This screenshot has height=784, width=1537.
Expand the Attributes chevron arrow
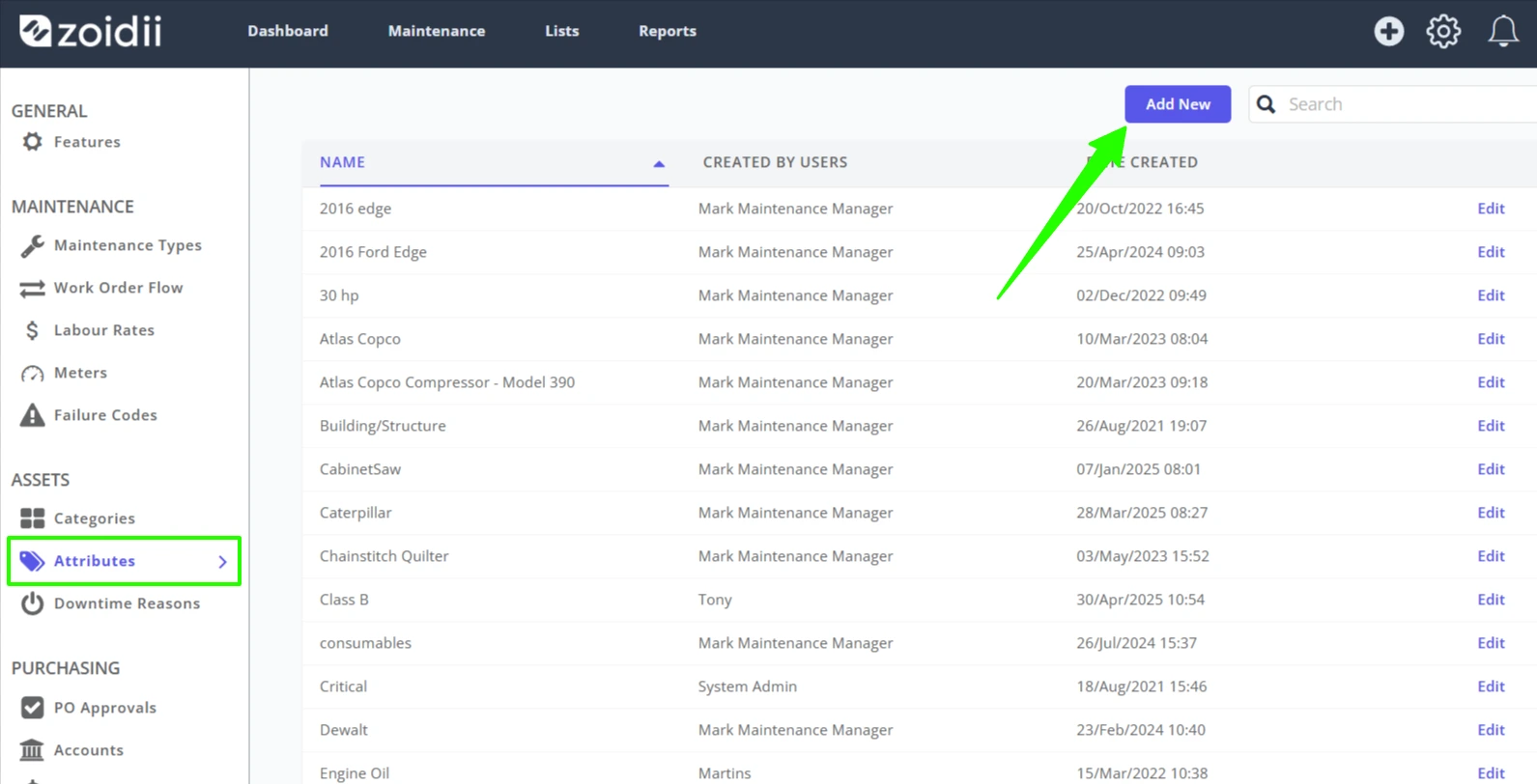223,561
